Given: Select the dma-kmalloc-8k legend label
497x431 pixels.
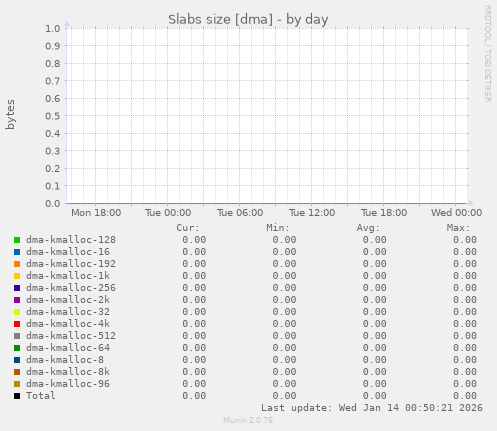Looking at the screenshot, I should (x=68, y=372).
